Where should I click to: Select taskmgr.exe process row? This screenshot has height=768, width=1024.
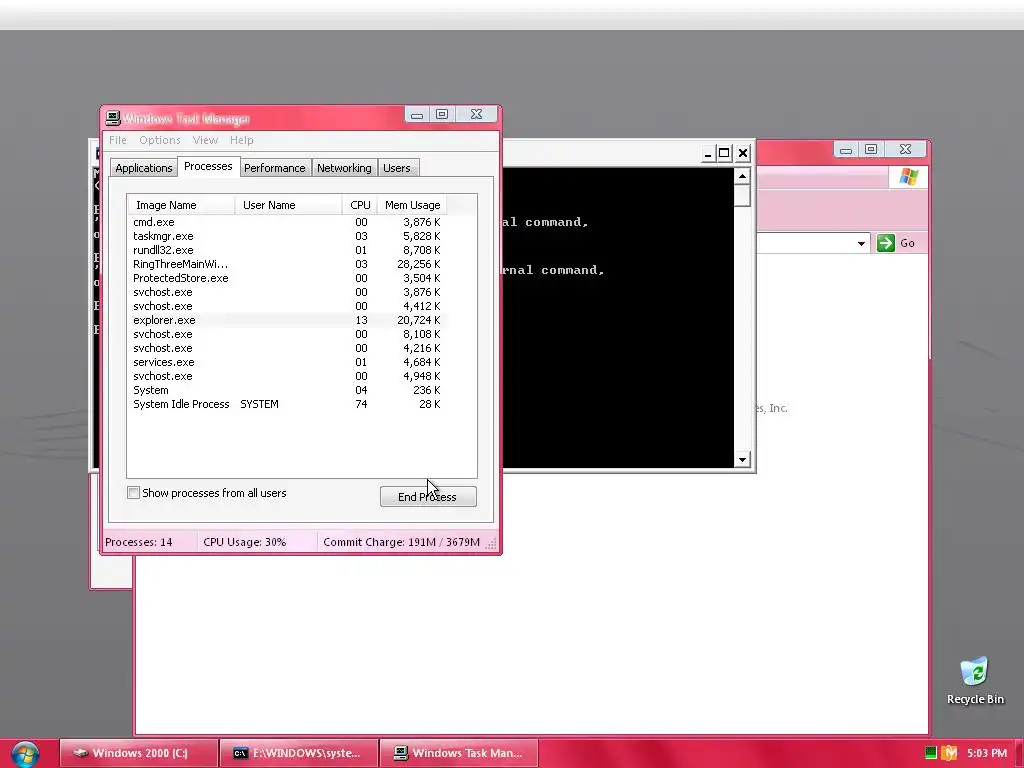tap(287, 236)
